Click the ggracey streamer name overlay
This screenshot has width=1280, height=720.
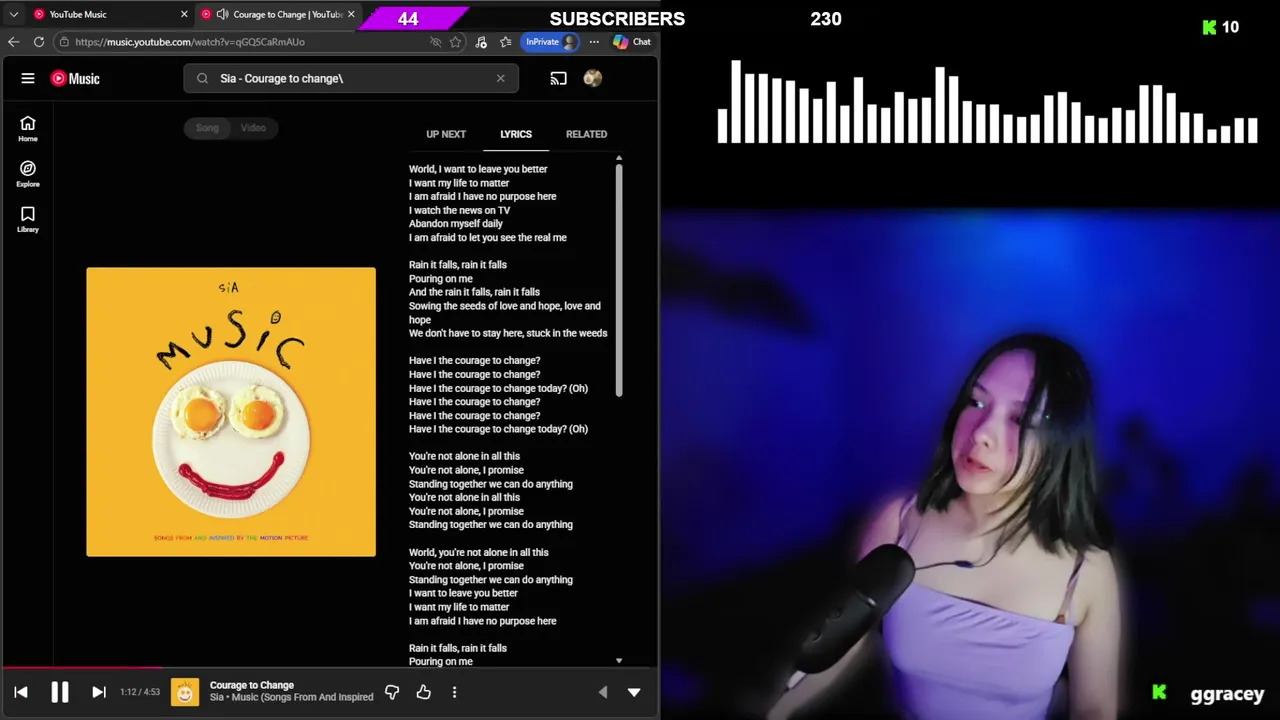pyautogui.click(x=1227, y=693)
